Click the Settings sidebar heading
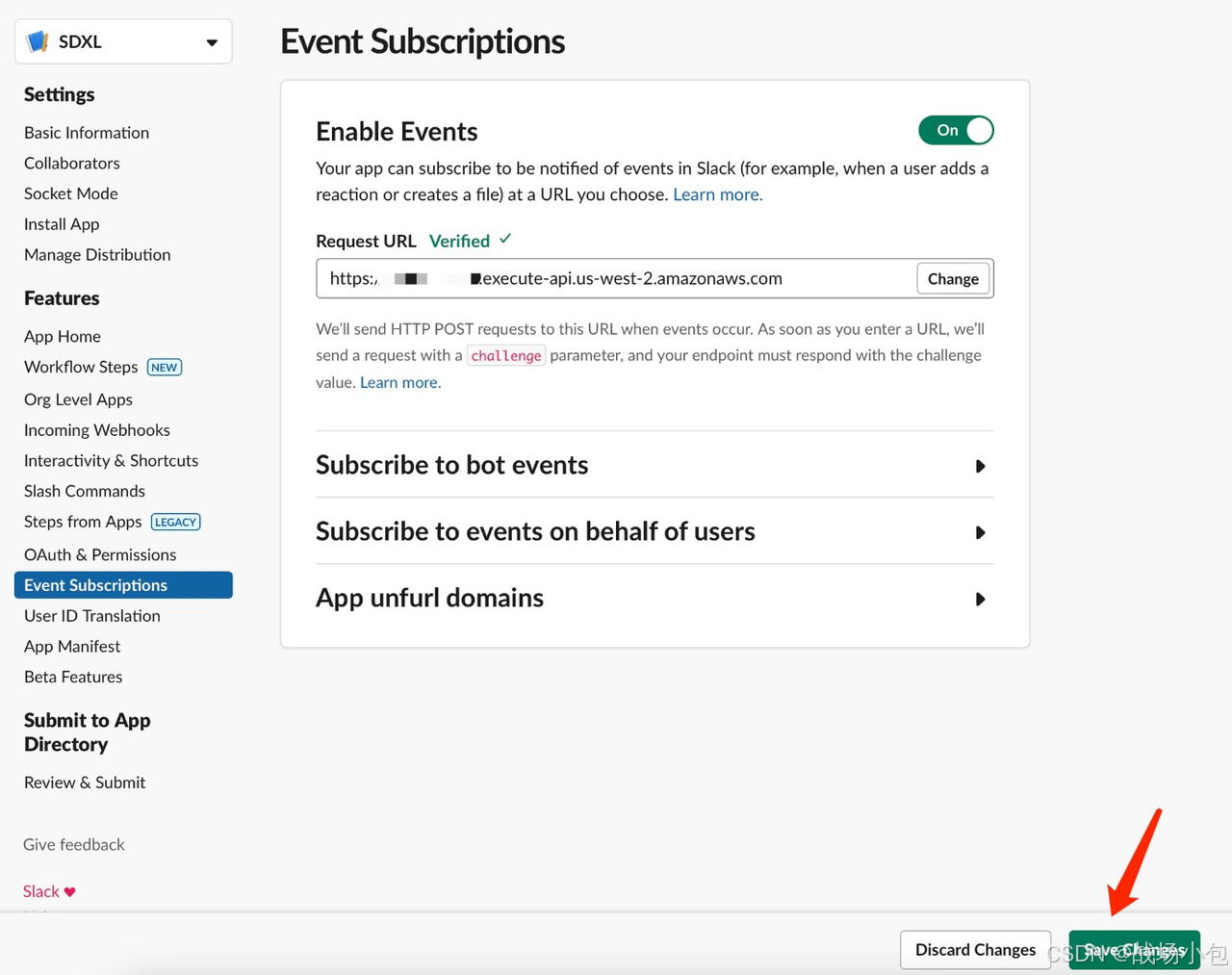This screenshot has width=1232, height=975. click(x=60, y=94)
